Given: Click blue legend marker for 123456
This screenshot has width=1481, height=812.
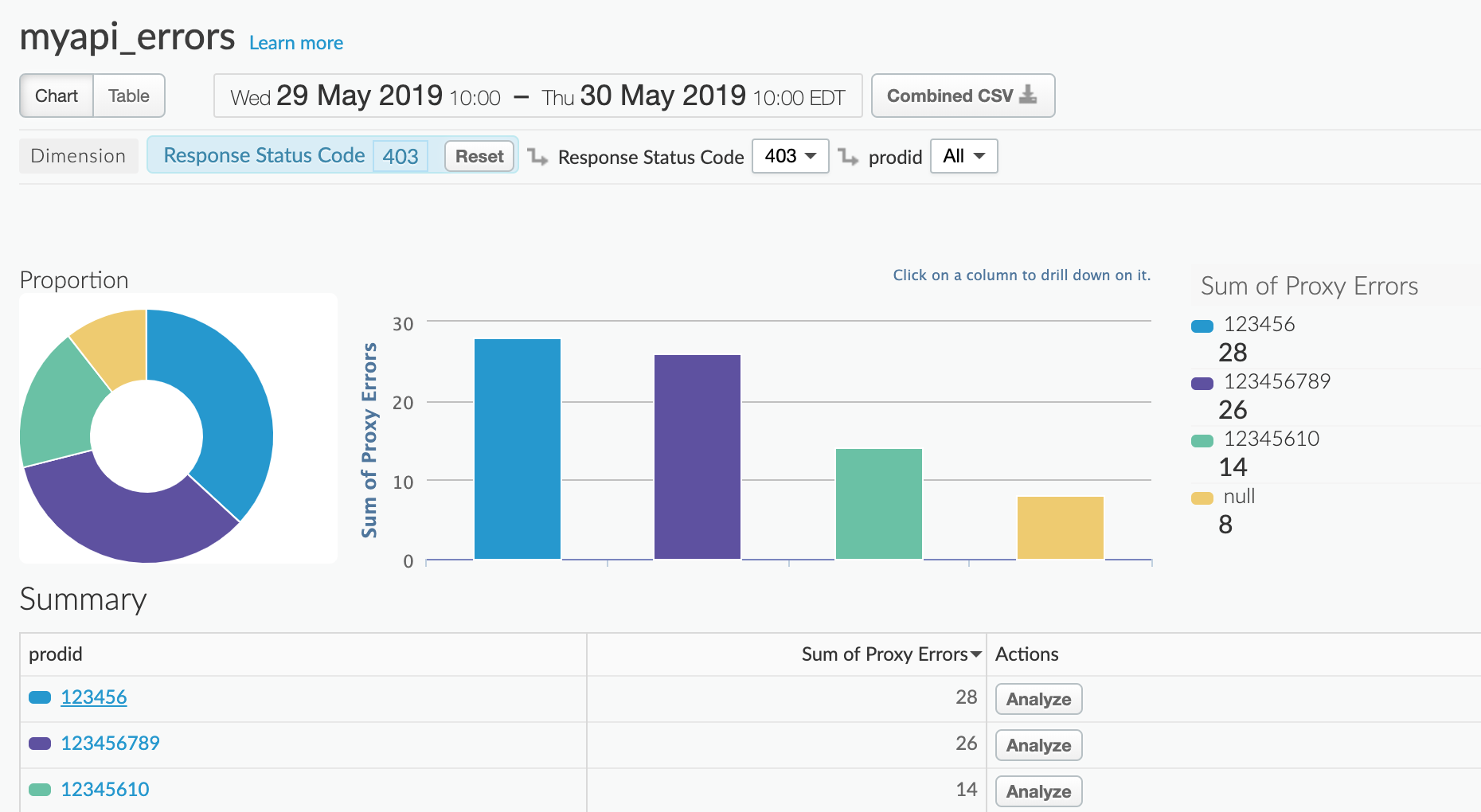Looking at the screenshot, I should pos(1202,326).
